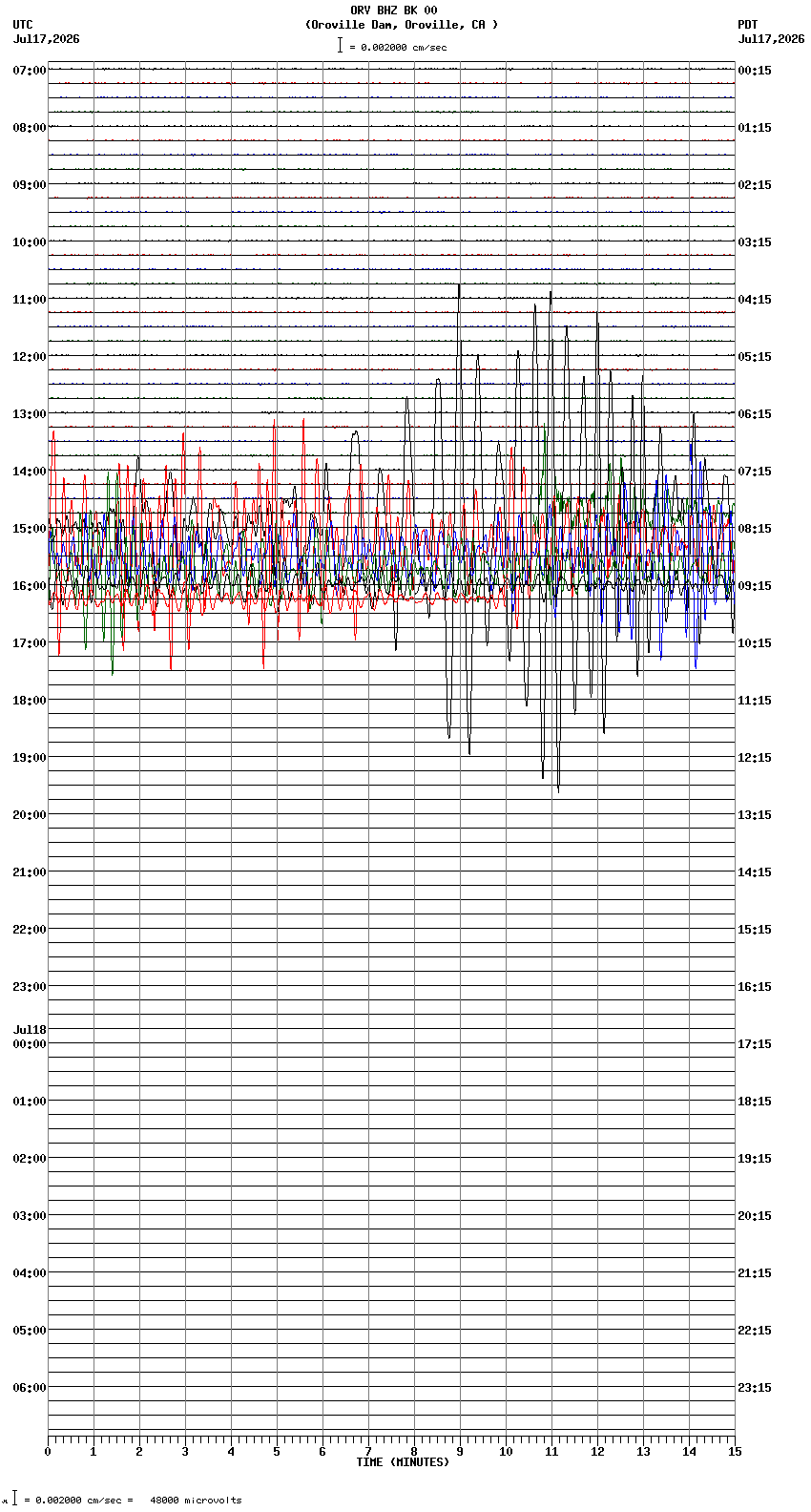Viewport: 811px width, 1512px height.
Task: Click the '16:15' PDT time label
Action: [x=755, y=987]
